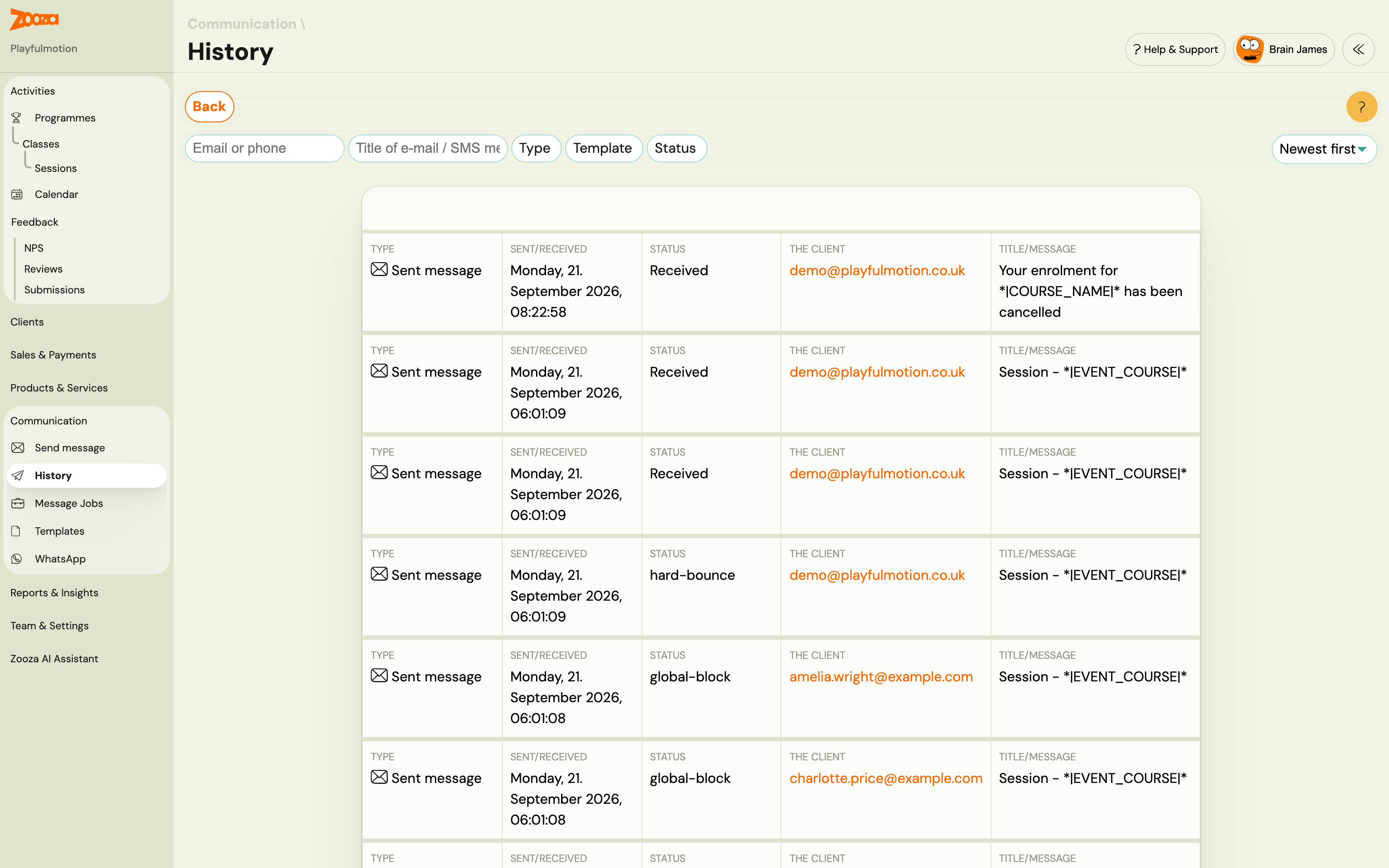Open NPS under Feedback
Screen dimensions: 1389x868
pyautogui.click(x=34, y=248)
